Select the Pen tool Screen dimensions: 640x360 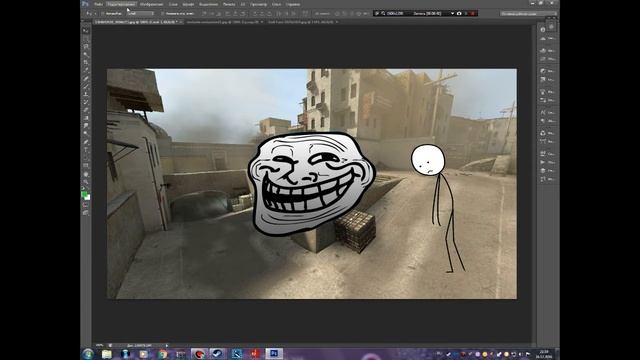[86, 142]
